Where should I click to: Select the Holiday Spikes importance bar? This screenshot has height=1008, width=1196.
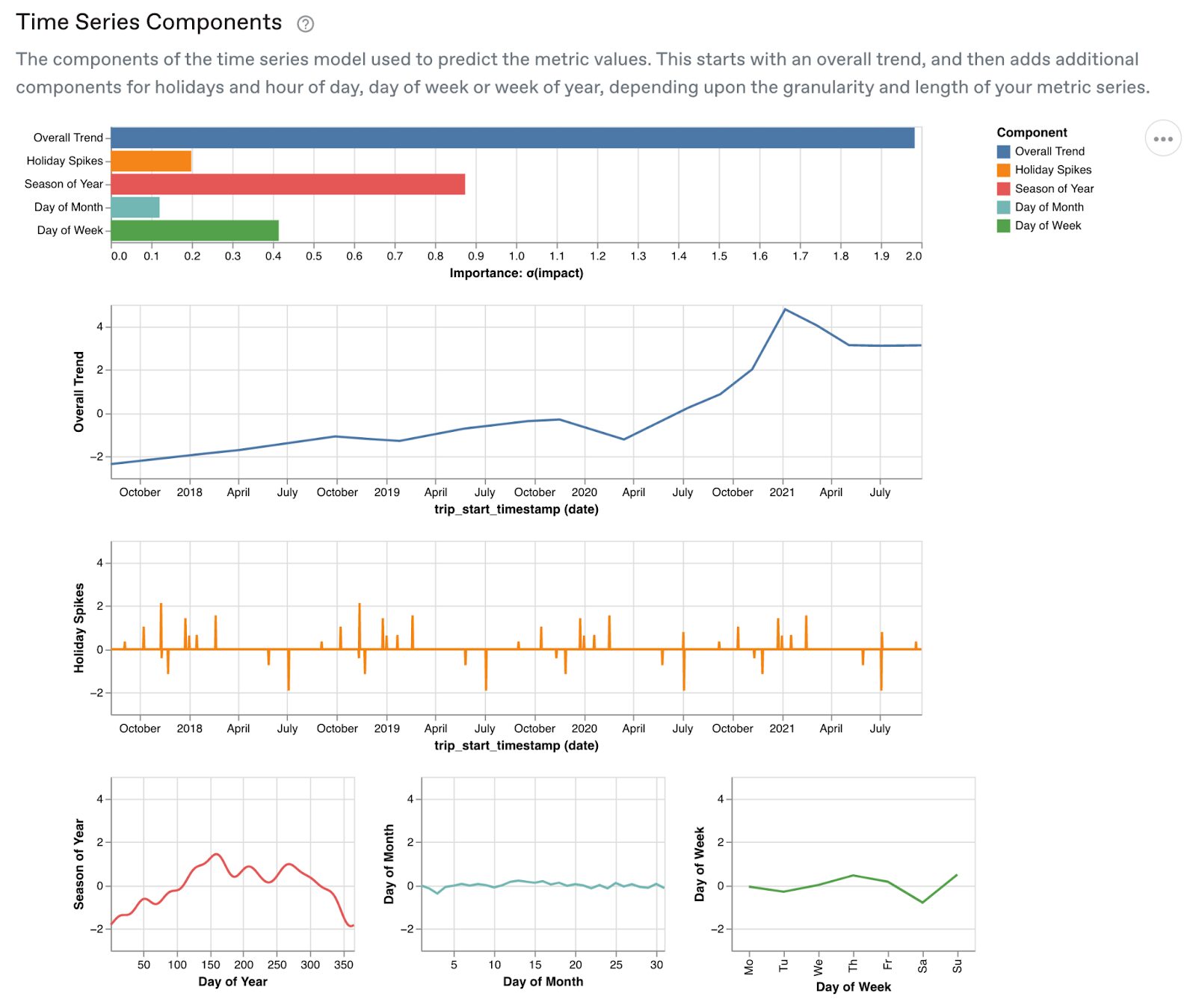(x=149, y=160)
